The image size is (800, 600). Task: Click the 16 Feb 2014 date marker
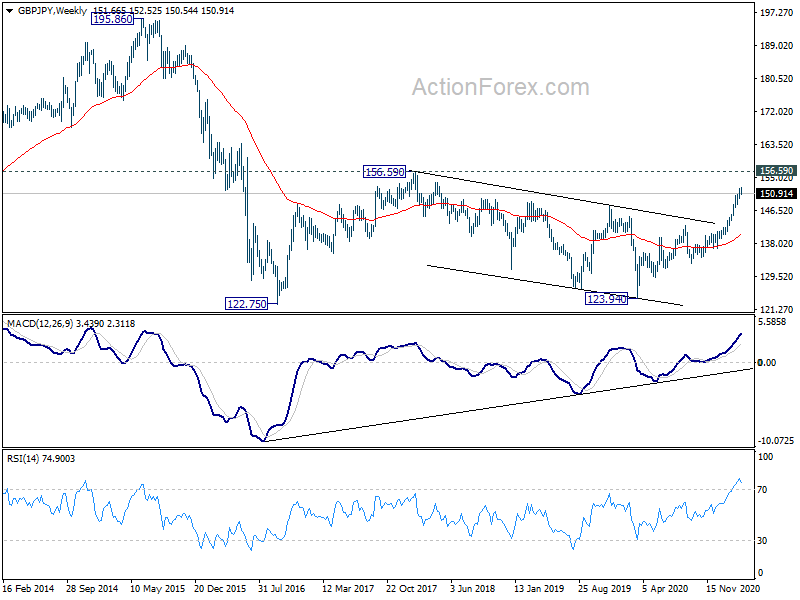point(29,588)
